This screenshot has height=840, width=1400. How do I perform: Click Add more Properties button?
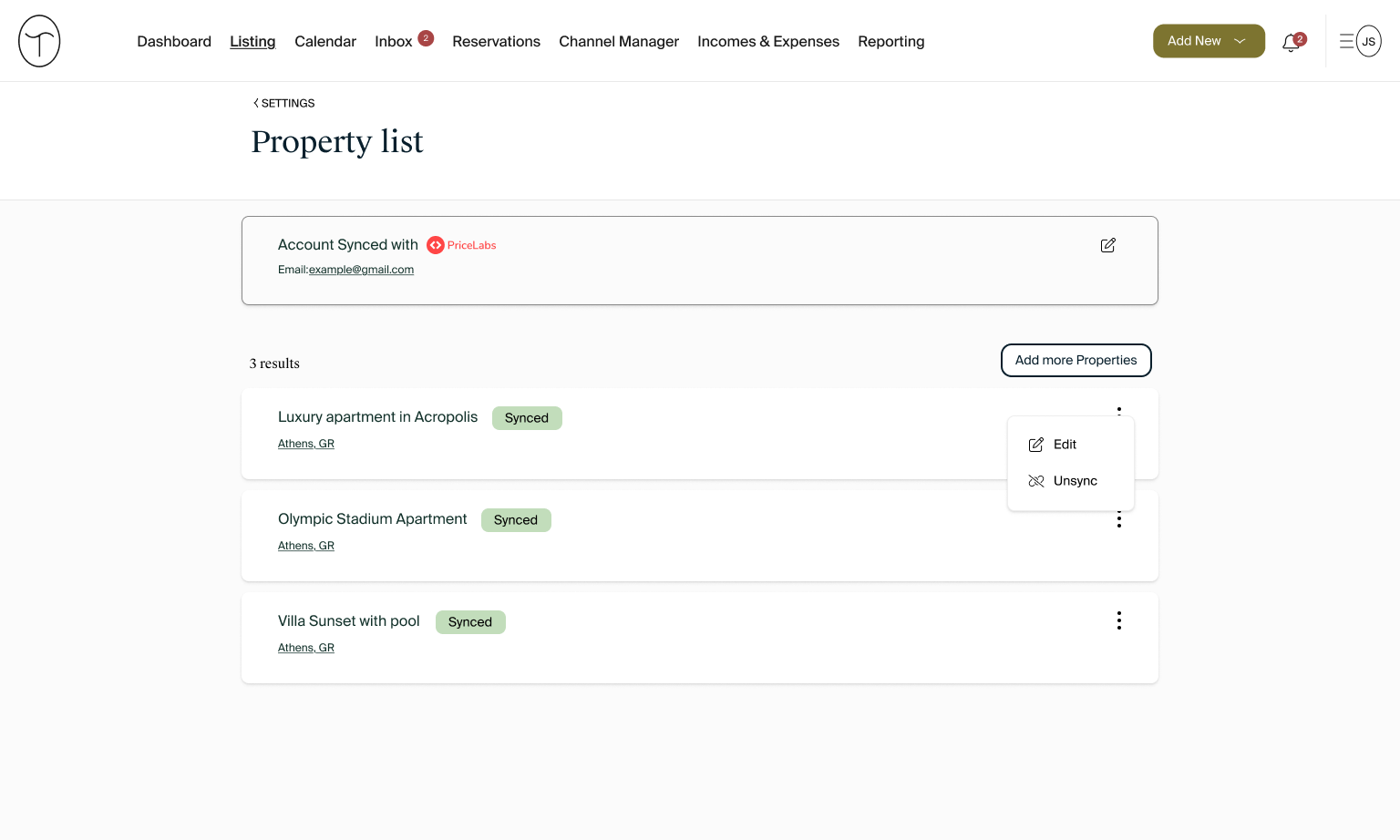pos(1076,360)
